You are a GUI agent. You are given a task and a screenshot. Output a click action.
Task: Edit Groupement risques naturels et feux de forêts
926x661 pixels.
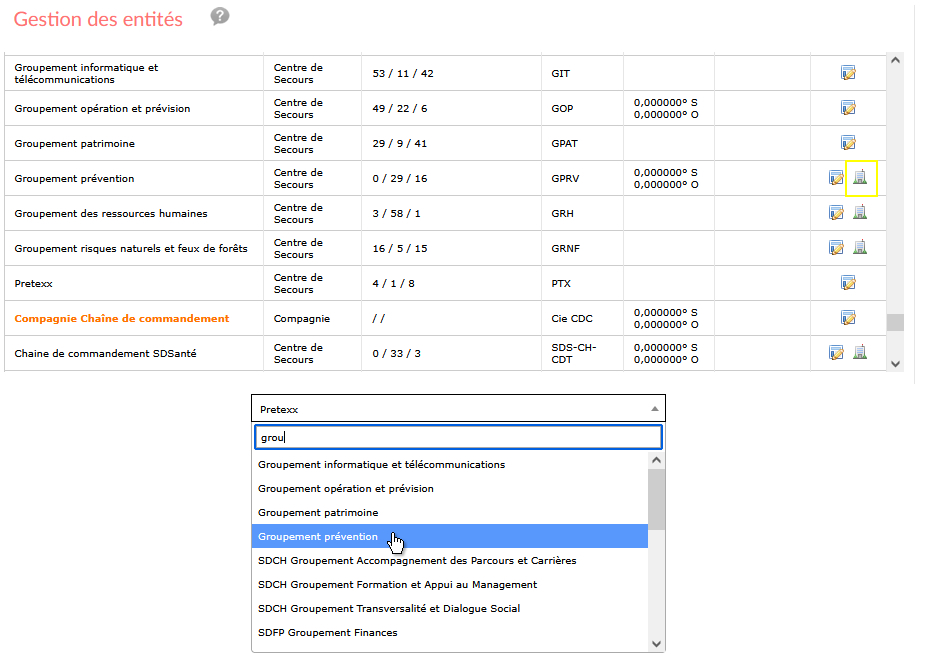tap(836, 248)
